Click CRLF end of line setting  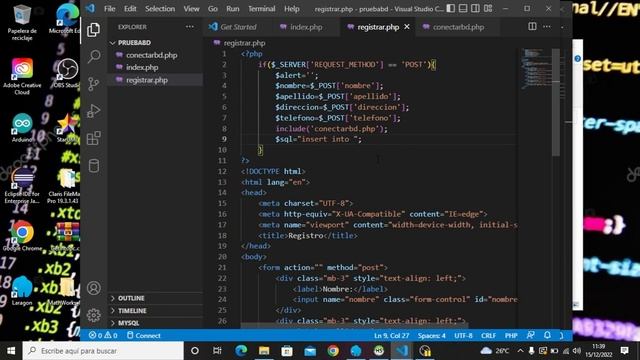(x=488, y=336)
